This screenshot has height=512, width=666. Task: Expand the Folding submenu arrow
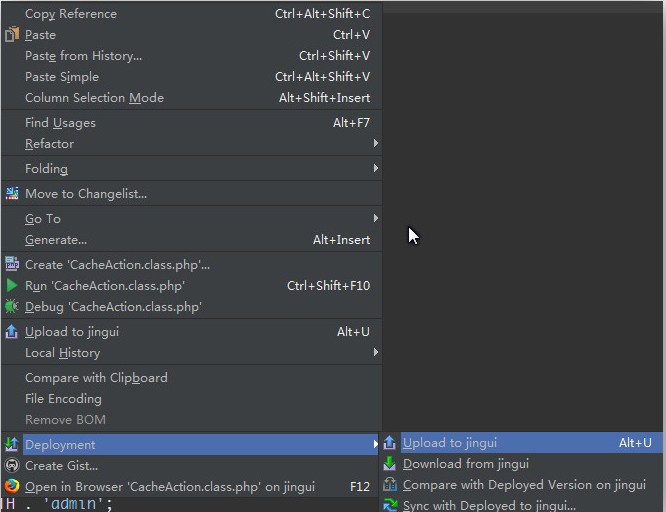point(376,169)
